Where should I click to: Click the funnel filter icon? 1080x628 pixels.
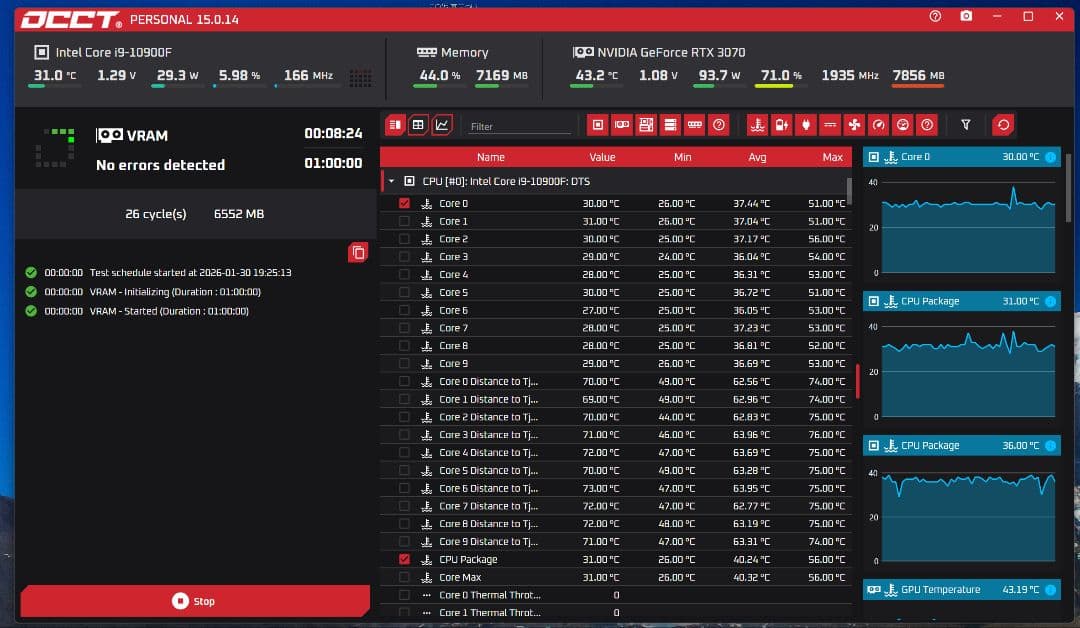[x=966, y=125]
